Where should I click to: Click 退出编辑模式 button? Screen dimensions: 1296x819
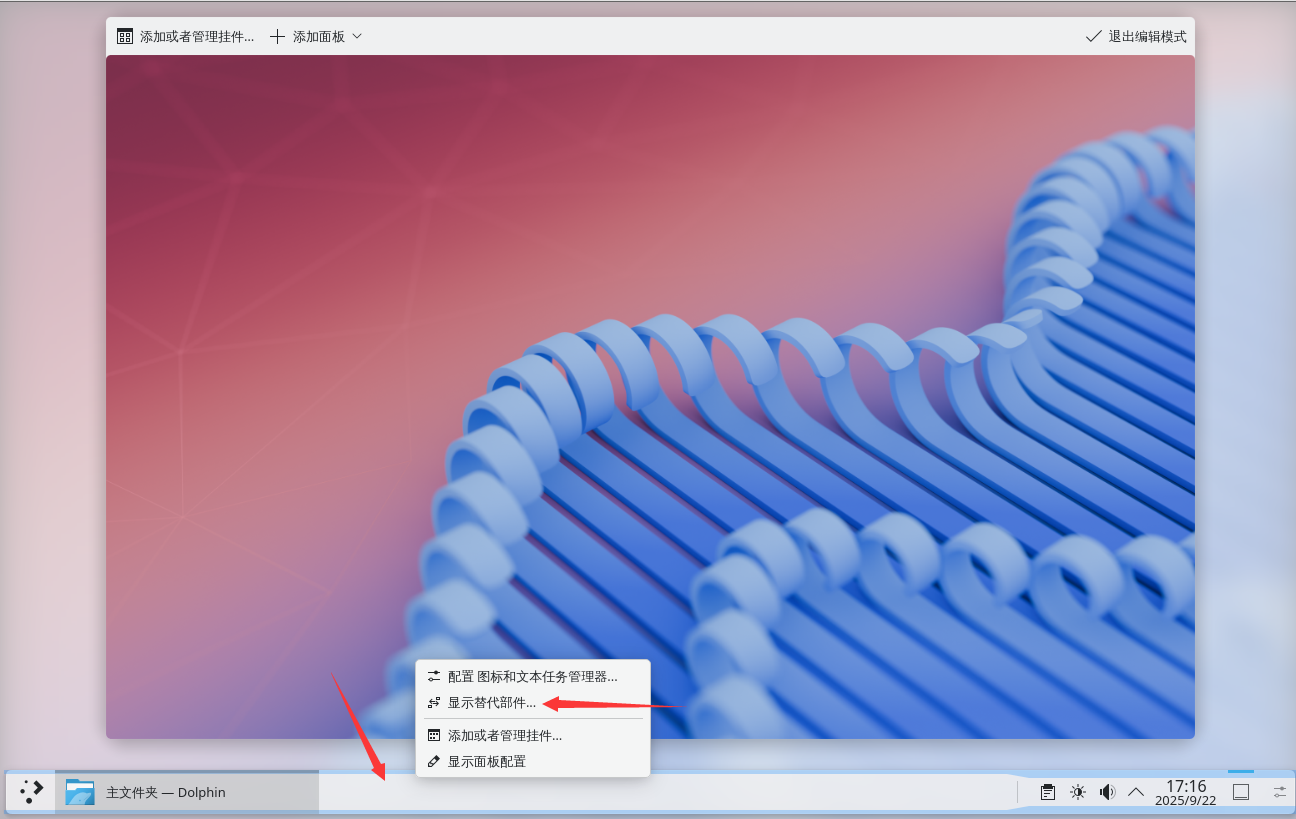coord(1136,36)
